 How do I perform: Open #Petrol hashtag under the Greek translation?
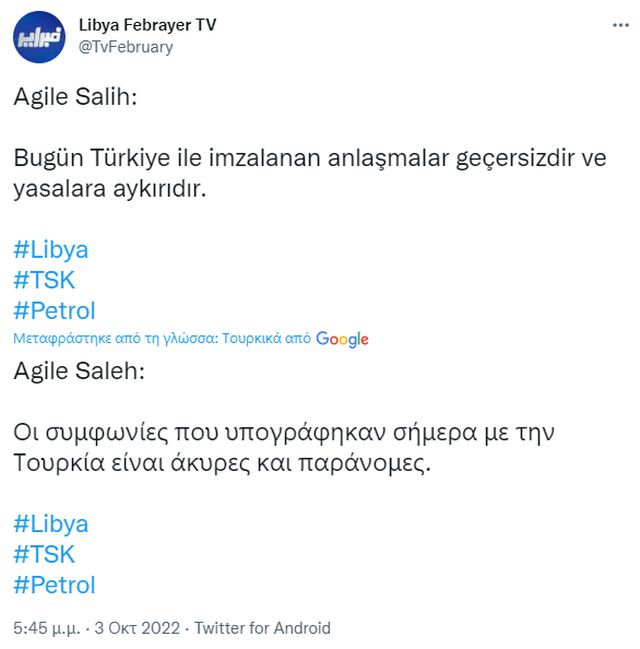[x=55, y=584]
